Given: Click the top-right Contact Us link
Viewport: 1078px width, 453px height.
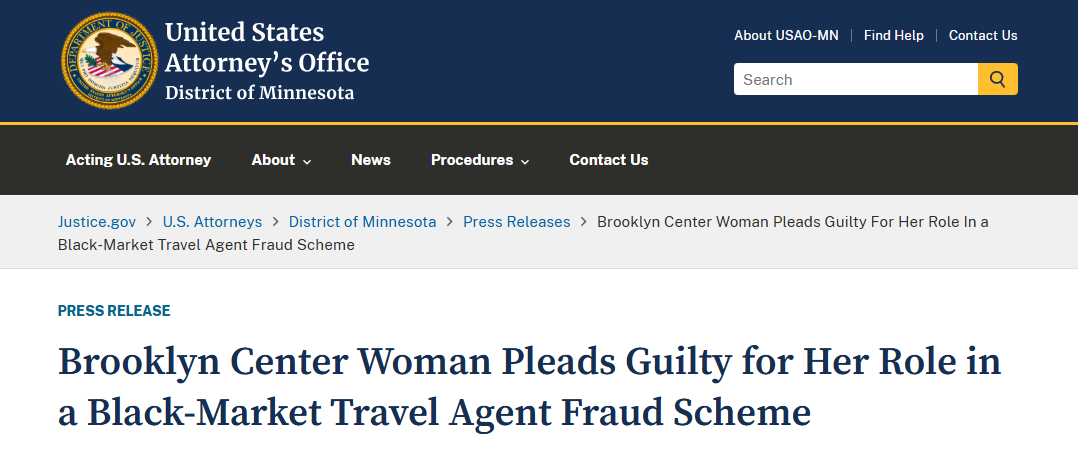Looking at the screenshot, I should pyautogui.click(x=983, y=35).
